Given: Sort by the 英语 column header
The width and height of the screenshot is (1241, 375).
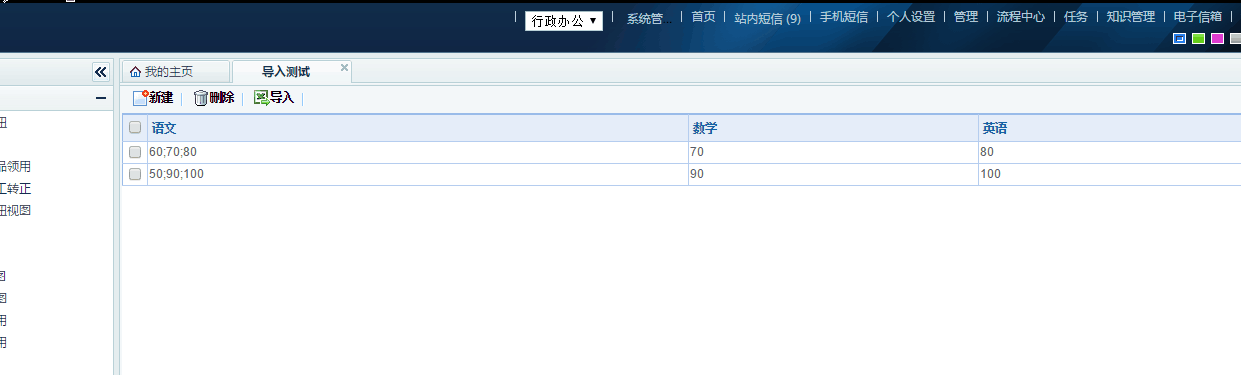Looking at the screenshot, I should pyautogui.click(x=1109, y=128).
